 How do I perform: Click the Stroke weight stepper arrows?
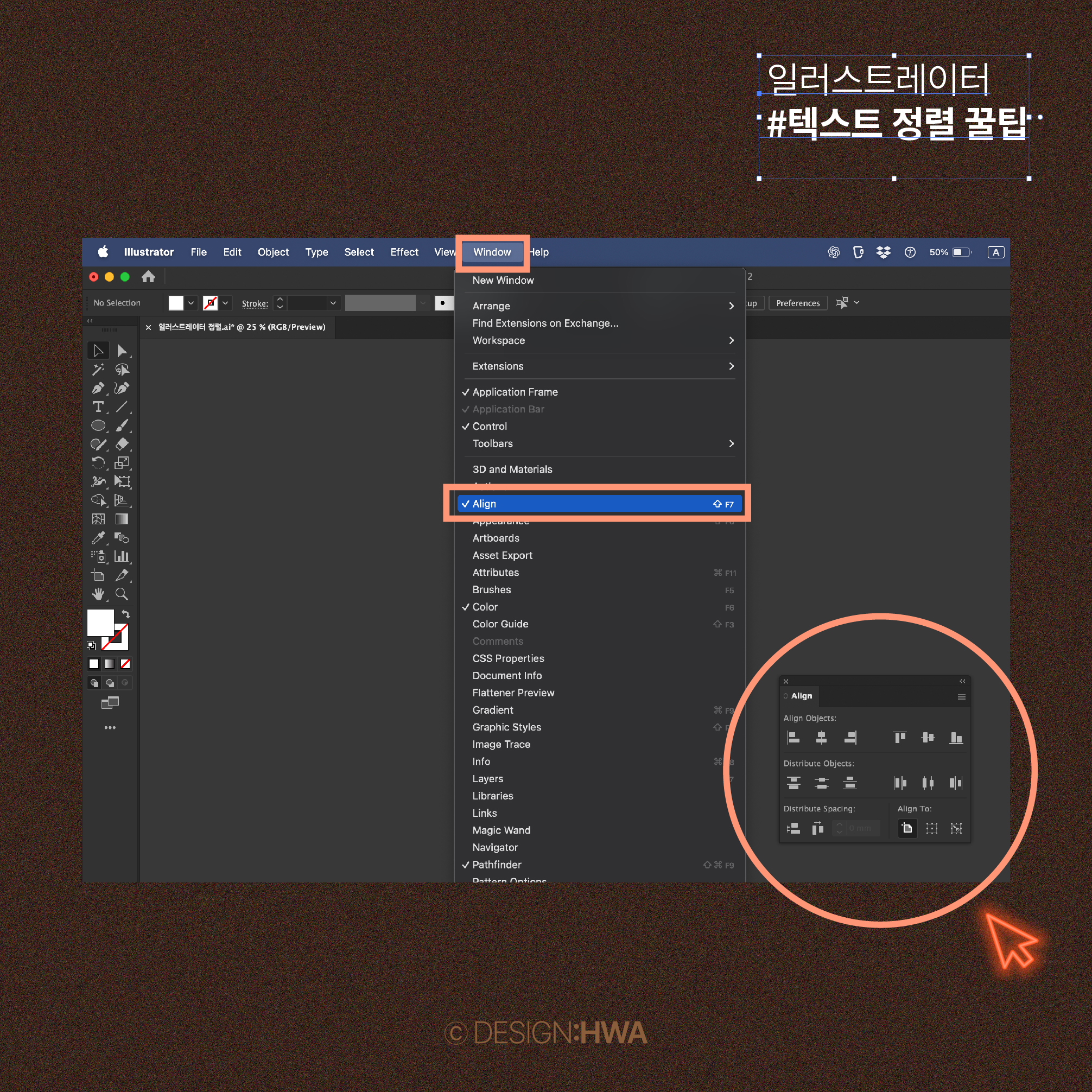[x=280, y=303]
